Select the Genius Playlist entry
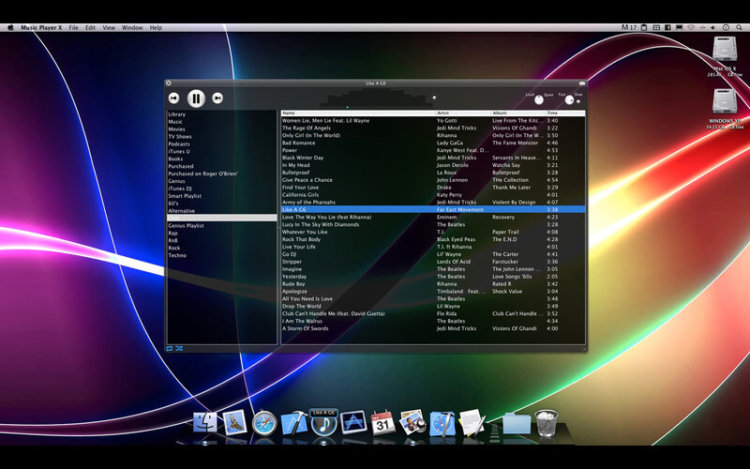750x469 pixels. [186, 226]
